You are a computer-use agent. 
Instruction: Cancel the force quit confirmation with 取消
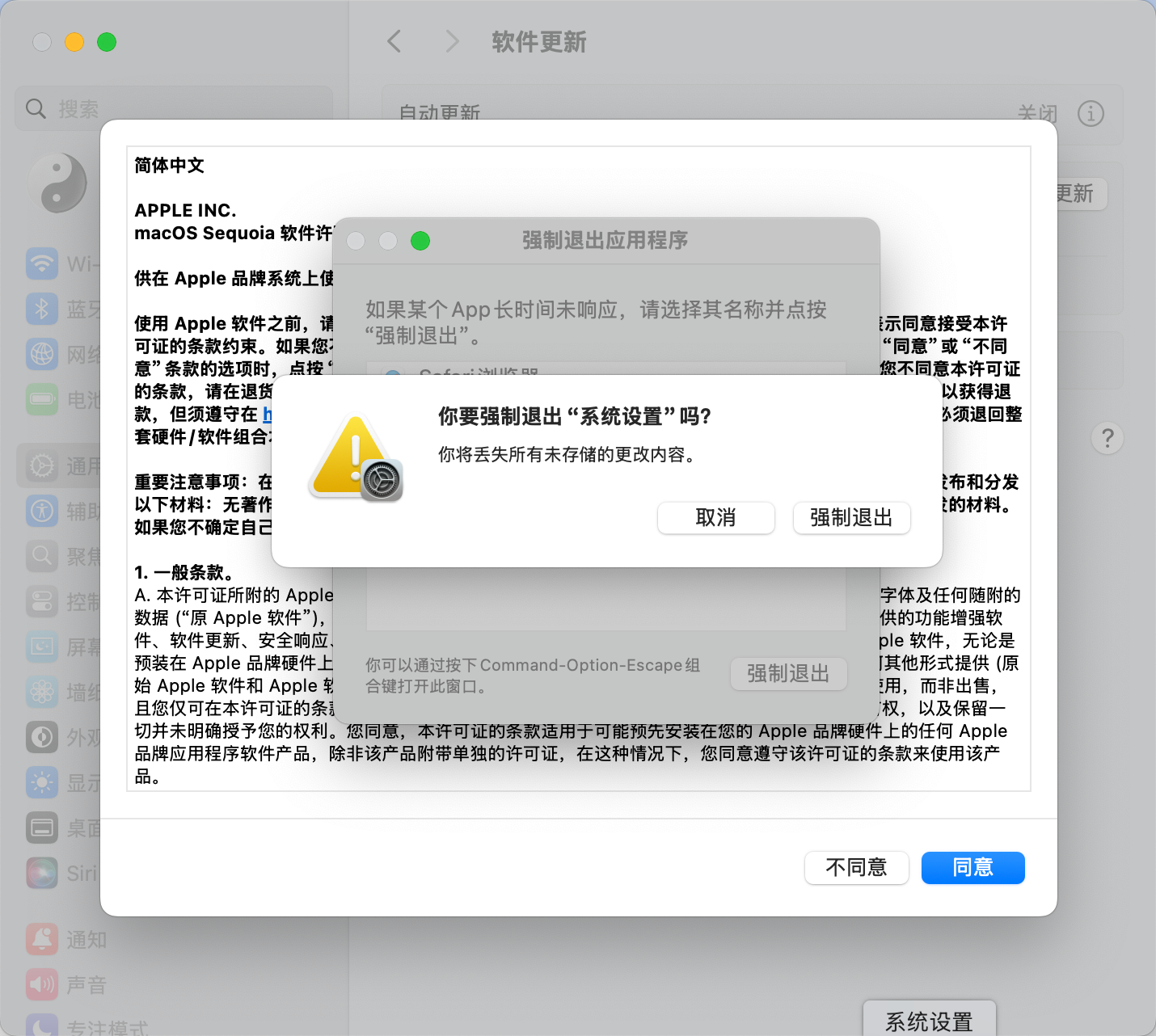click(x=716, y=518)
